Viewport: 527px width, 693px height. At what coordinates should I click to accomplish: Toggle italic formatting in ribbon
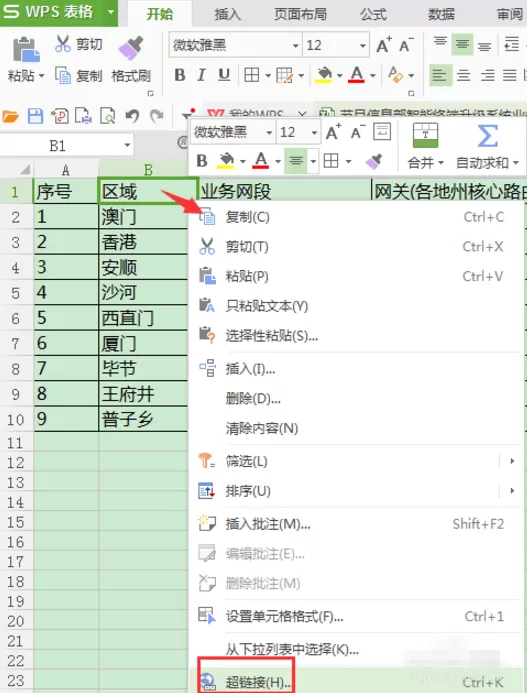pyautogui.click(x=202, y=75)
